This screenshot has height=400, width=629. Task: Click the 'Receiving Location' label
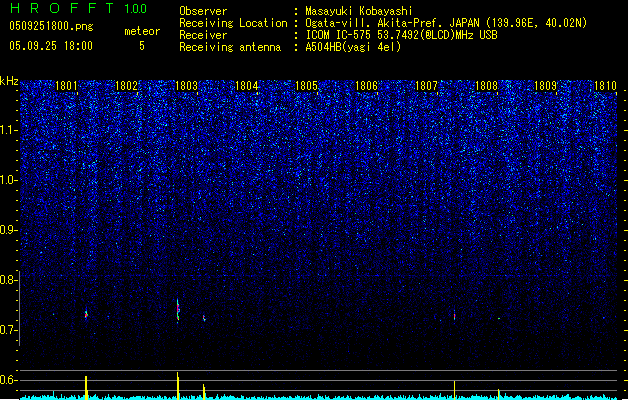[233, 23]
